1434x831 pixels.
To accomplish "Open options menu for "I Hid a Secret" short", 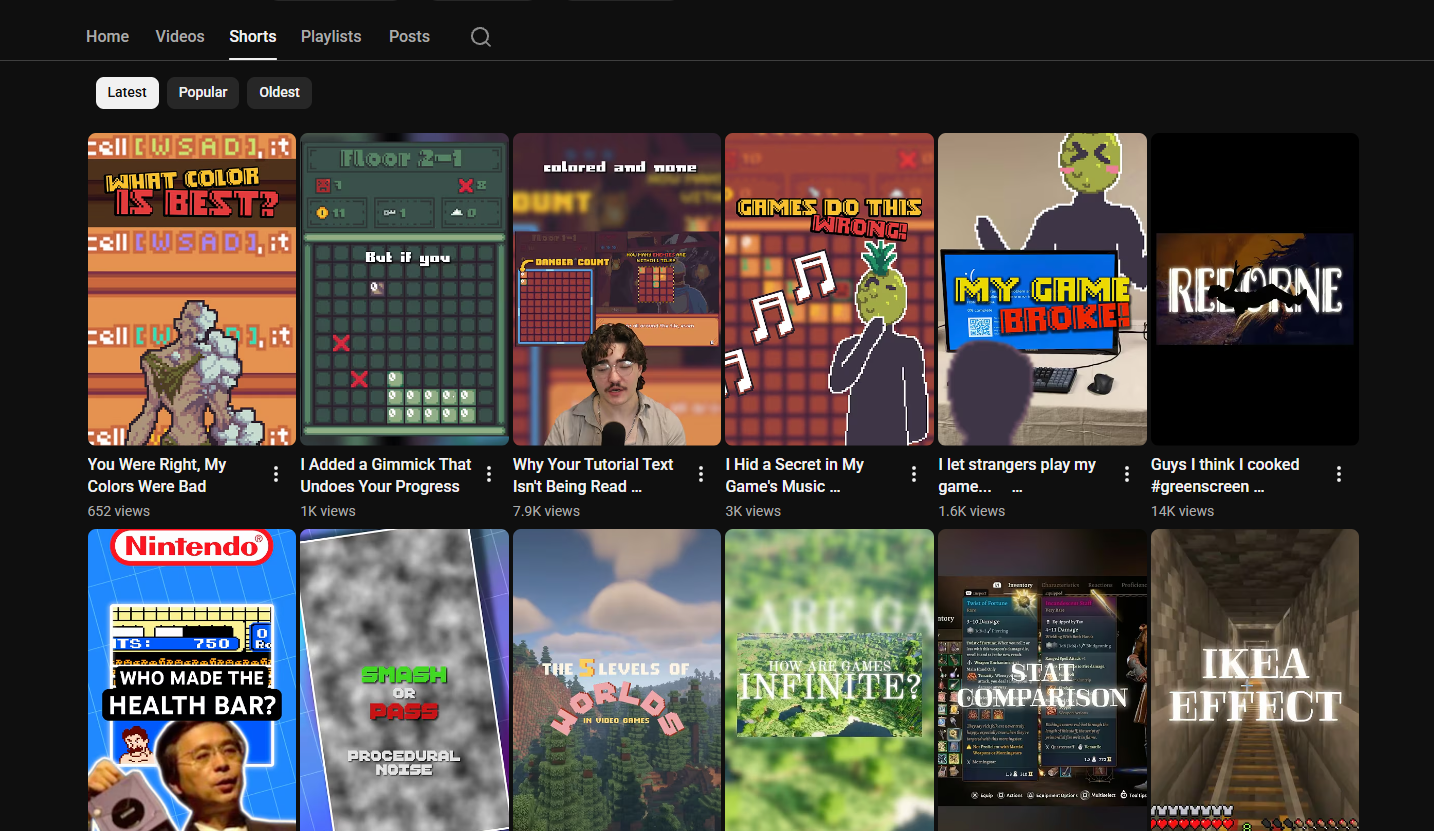I will 914,474.
